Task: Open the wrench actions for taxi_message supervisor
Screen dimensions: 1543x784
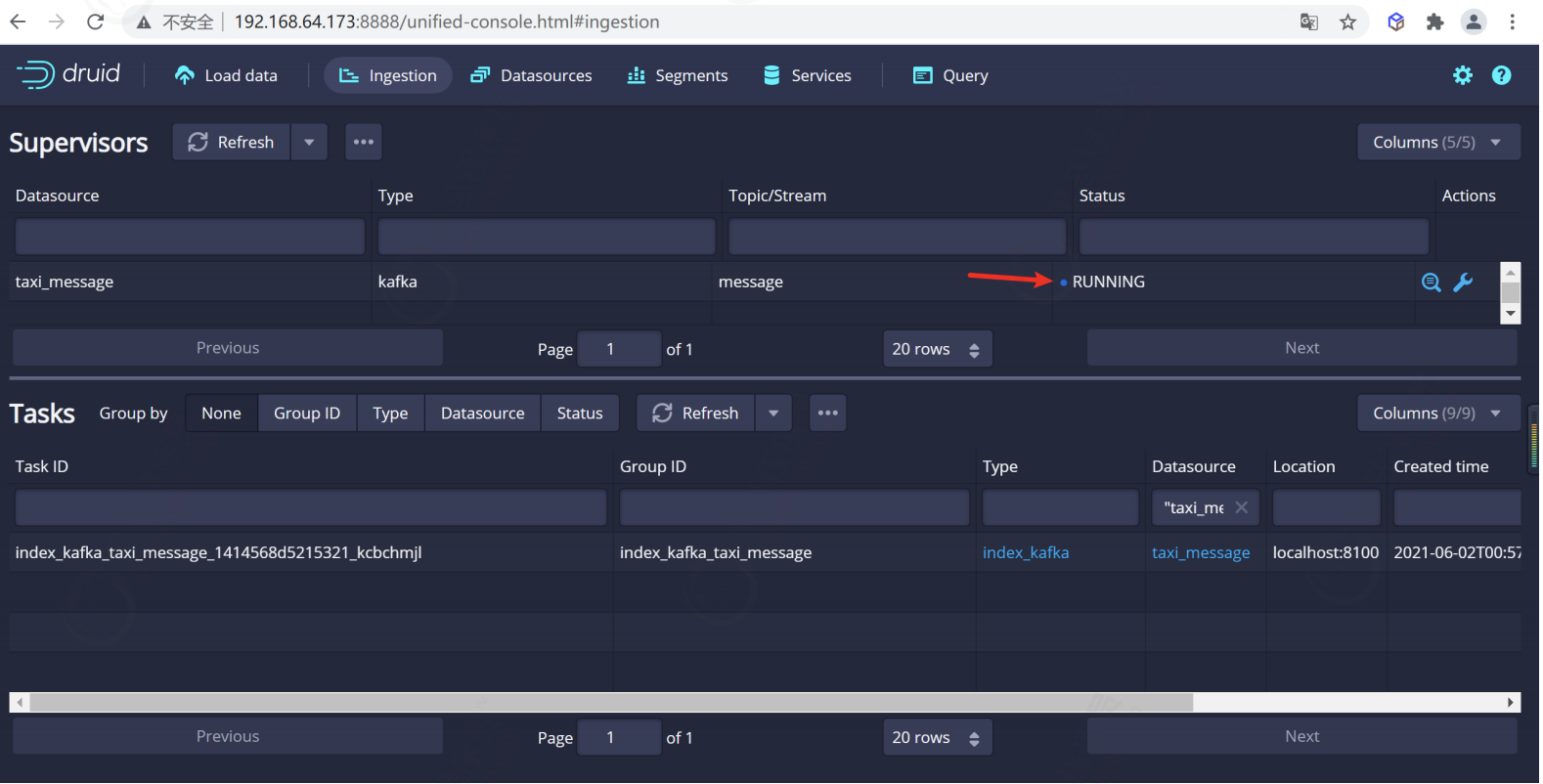Action: (x=1464, y=283)
